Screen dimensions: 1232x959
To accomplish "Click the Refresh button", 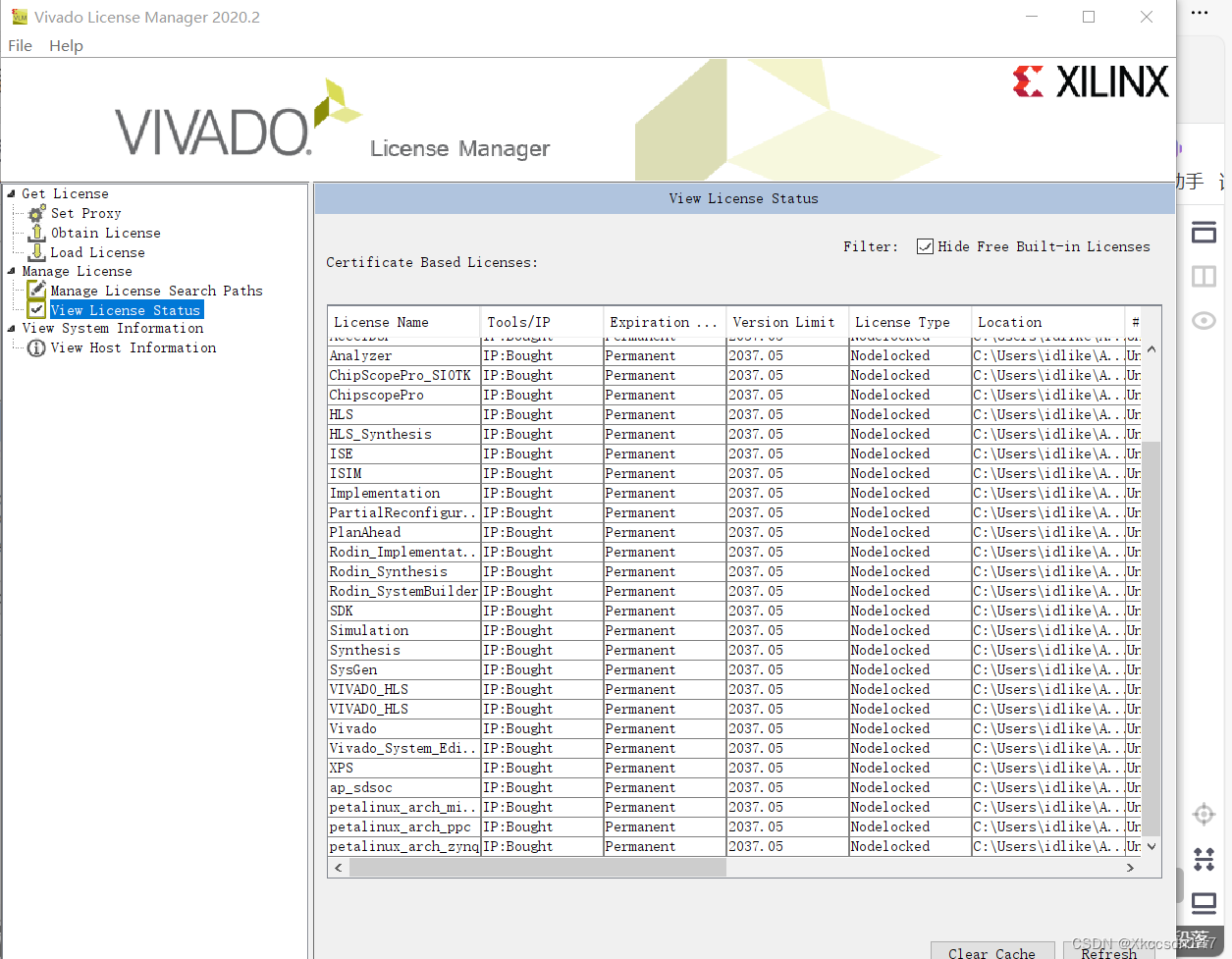I will click(x=1108, y=952).
